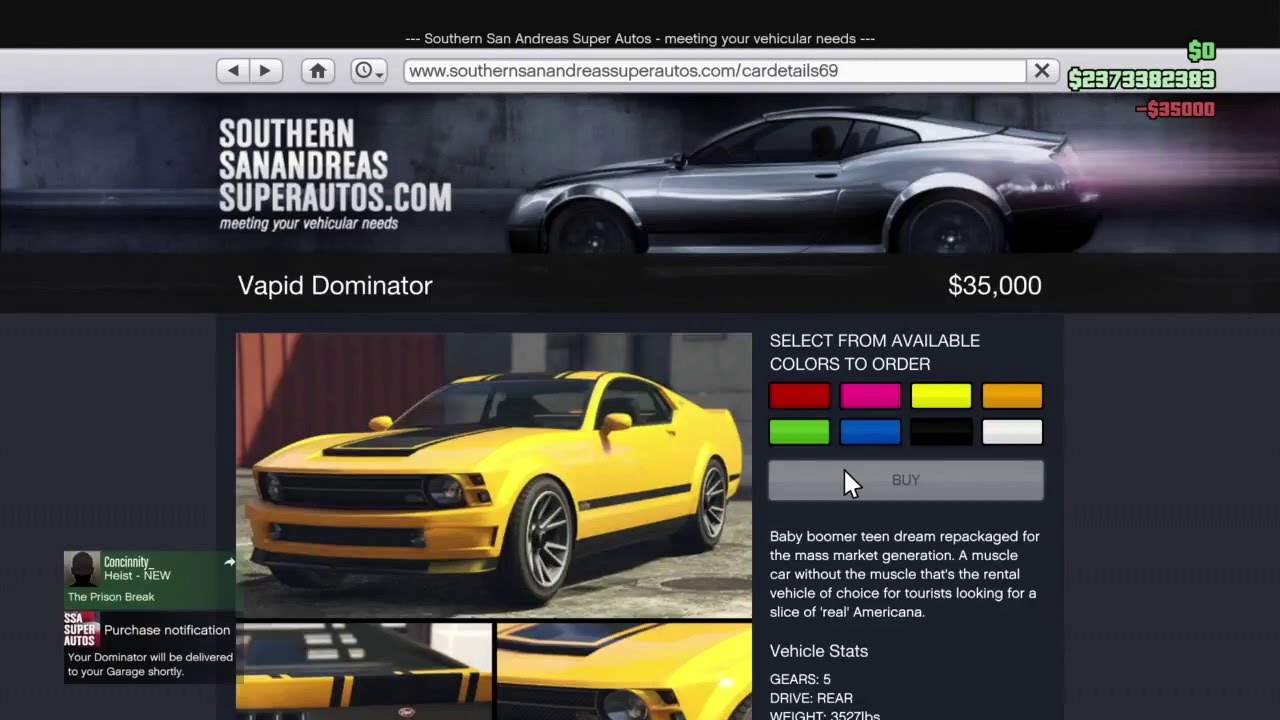Click the GEARS: 5 stat line
This screenshot has height=720, width=1280.
(800, 679)
